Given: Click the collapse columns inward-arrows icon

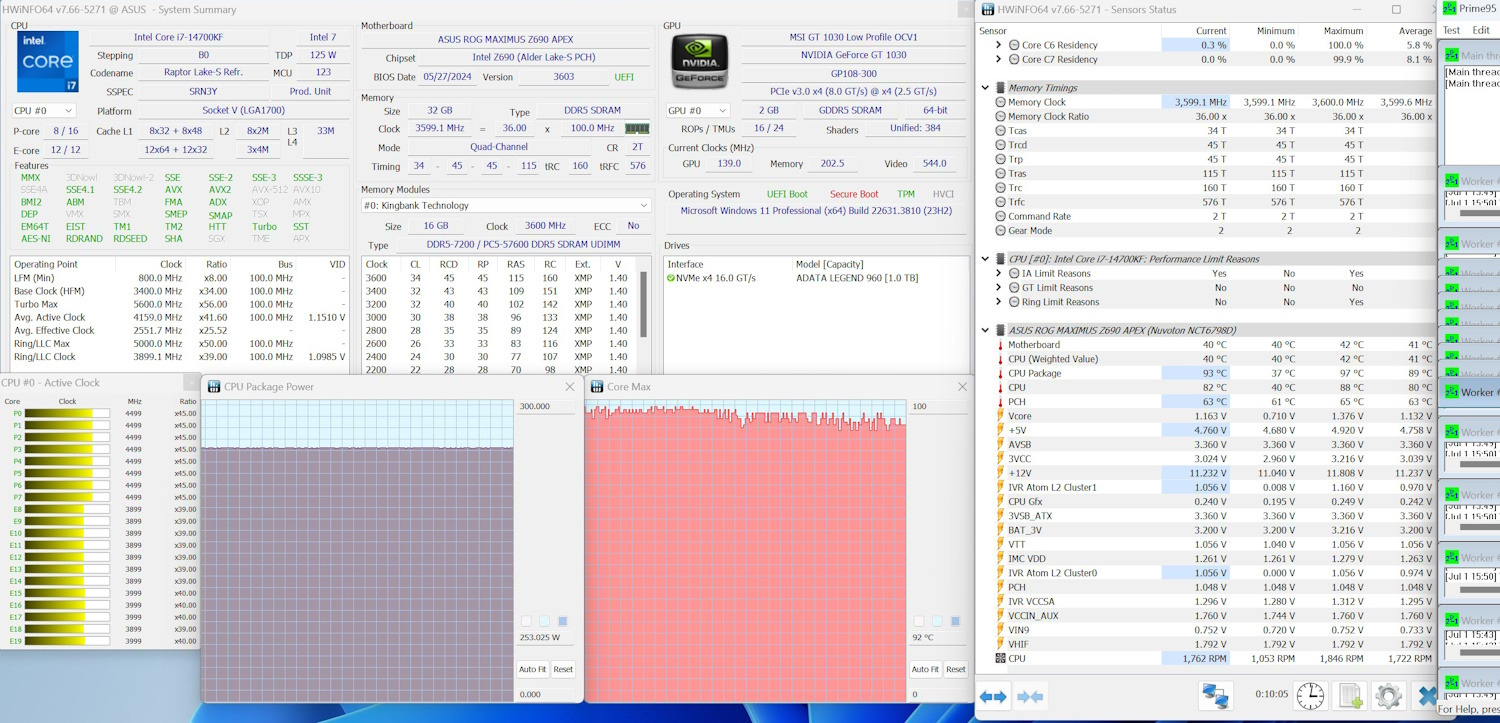Looking at the screenshot, I should pos(1030,697).
